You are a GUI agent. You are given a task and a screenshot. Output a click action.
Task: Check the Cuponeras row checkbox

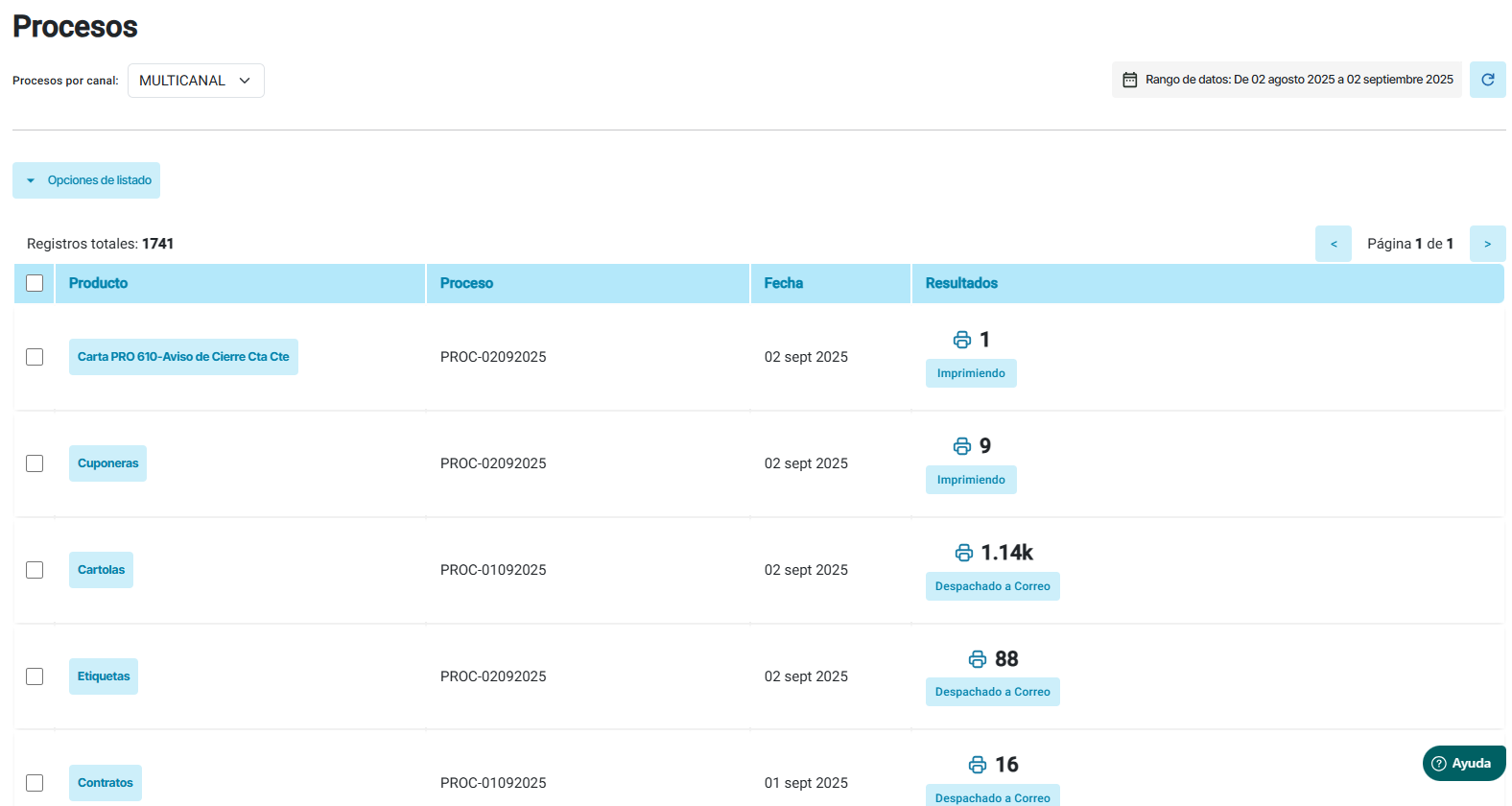[35, 463]
